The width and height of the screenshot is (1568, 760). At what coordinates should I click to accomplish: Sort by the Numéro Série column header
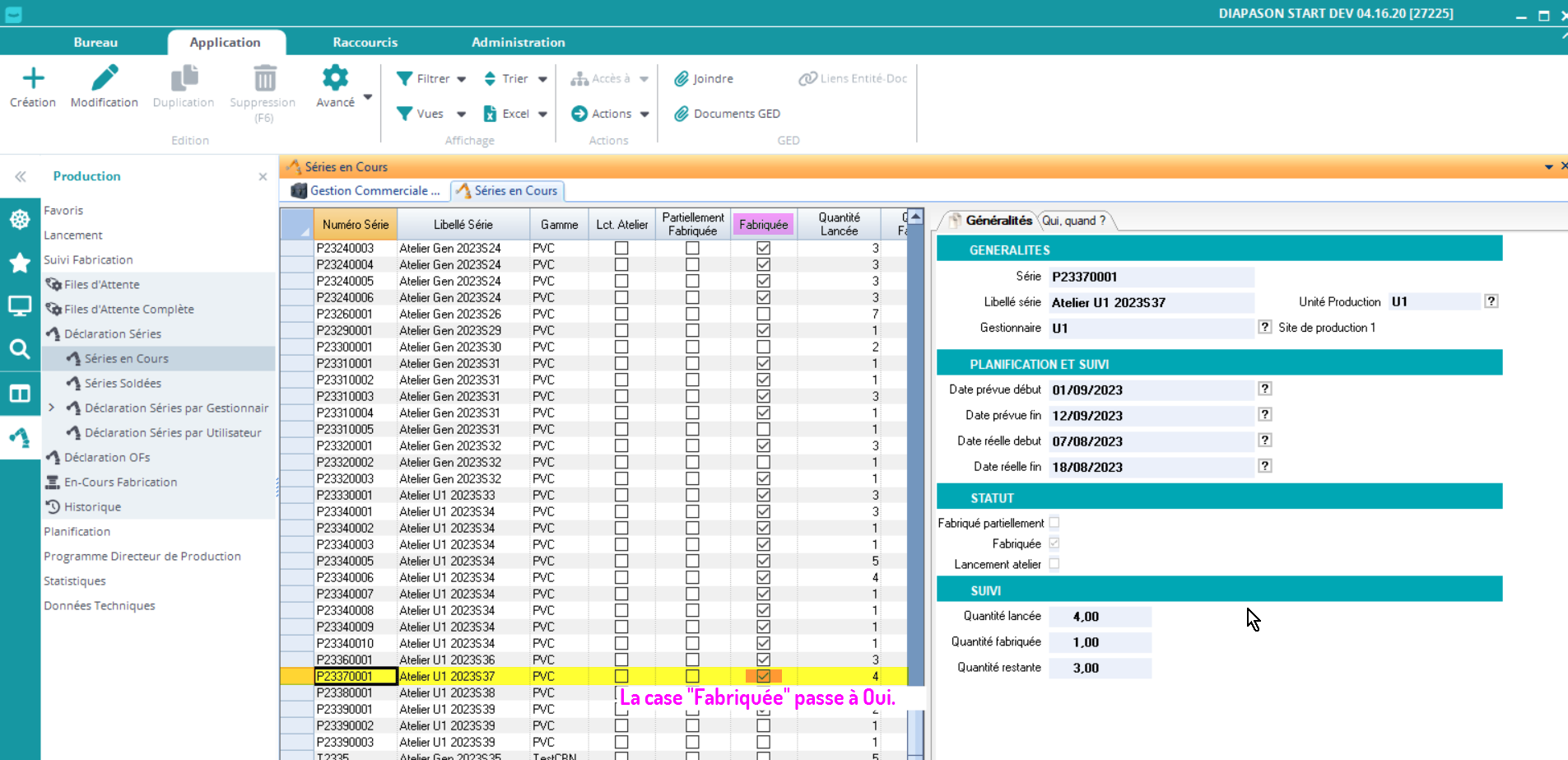click(355, 224)
